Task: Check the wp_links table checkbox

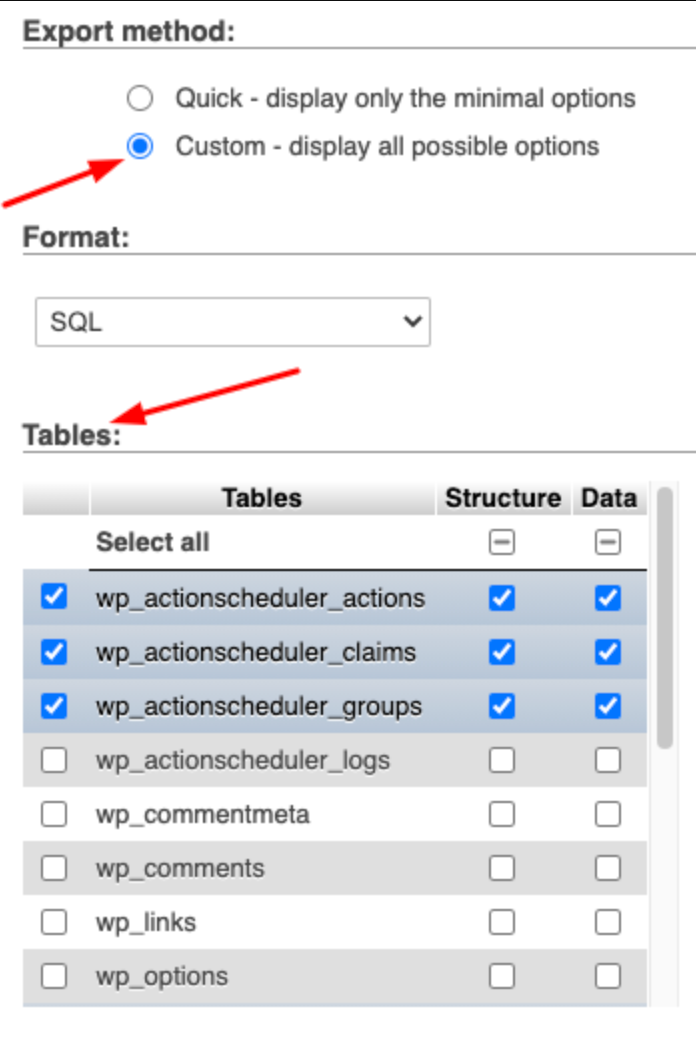Action: tap(54, 922)
